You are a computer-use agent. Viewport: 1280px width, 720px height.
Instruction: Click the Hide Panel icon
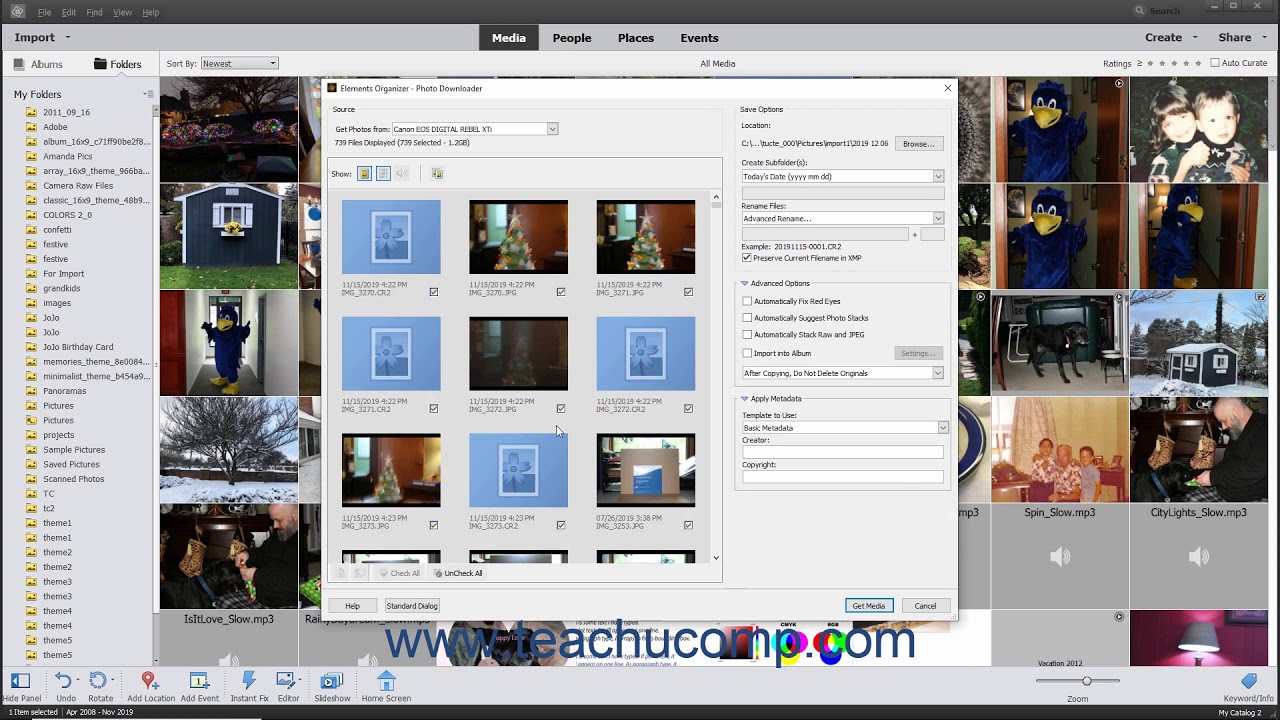(21, 681)
